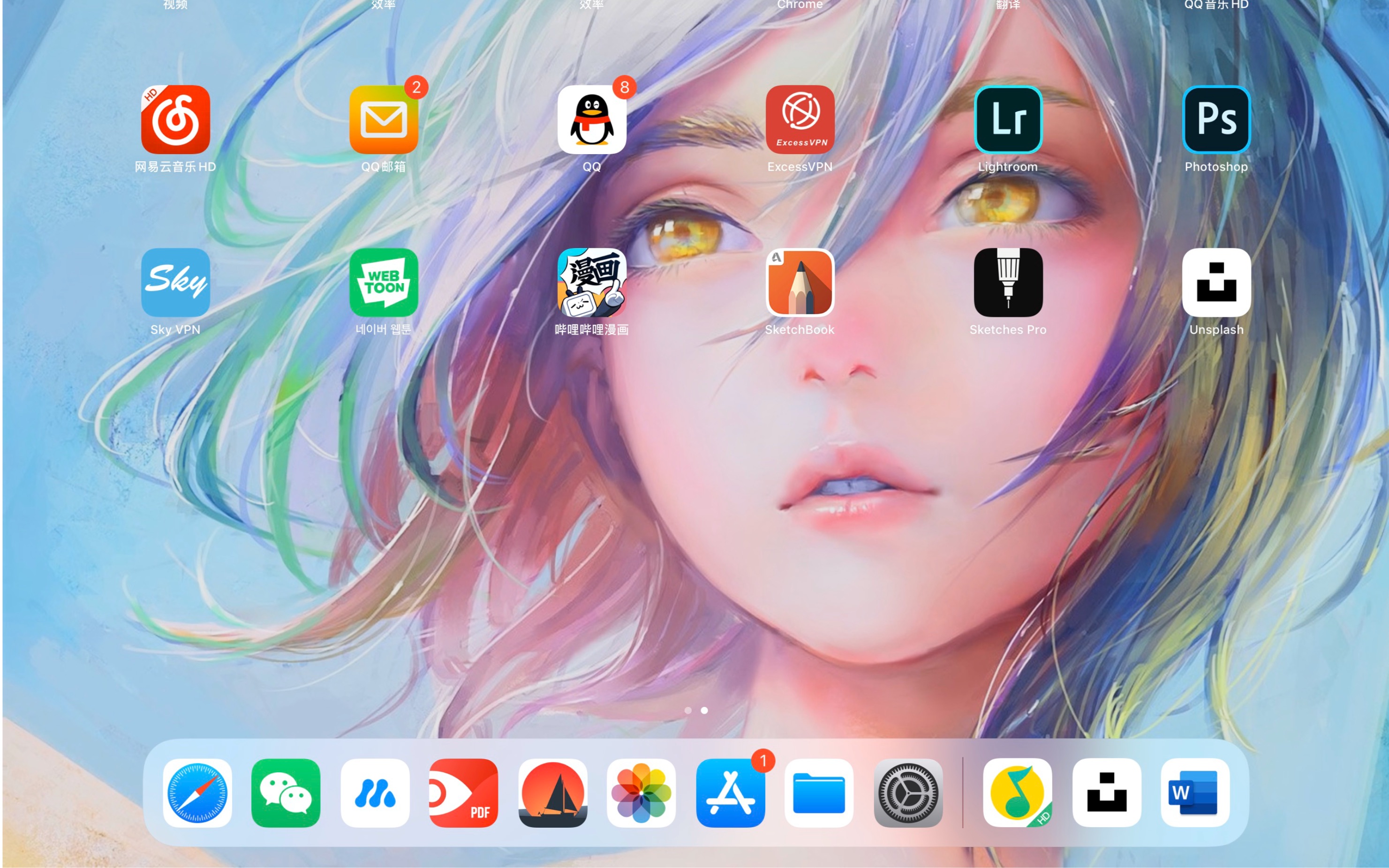Tap the 哔哩哔哩漫画 label text
The width and height of the screenshot is (1389, 868).
tap(591, 329)
